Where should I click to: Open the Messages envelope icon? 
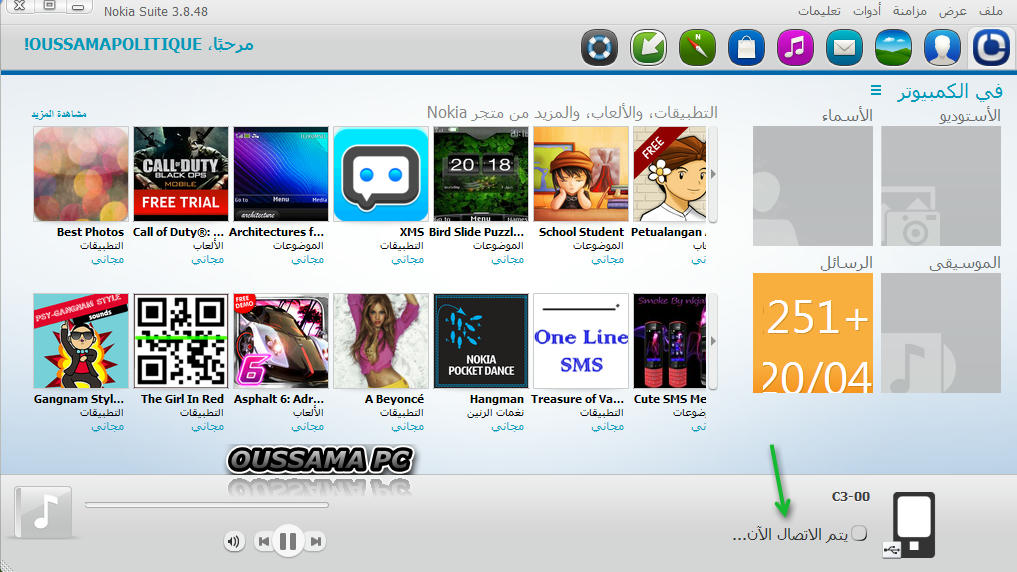tap(844, 47)
